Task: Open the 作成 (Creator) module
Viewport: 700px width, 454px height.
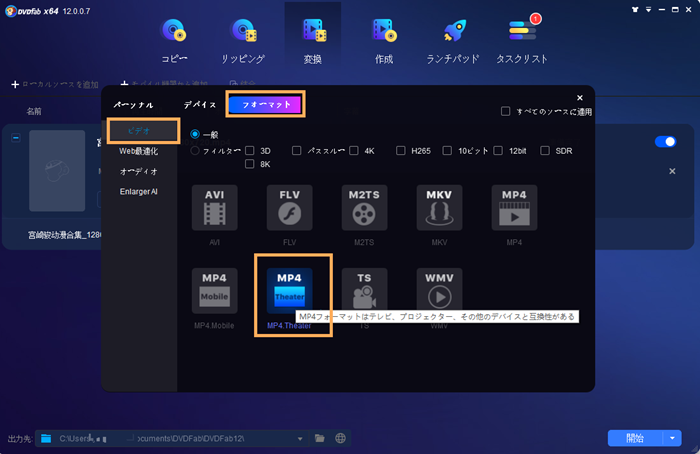Action: pos(383,41)
